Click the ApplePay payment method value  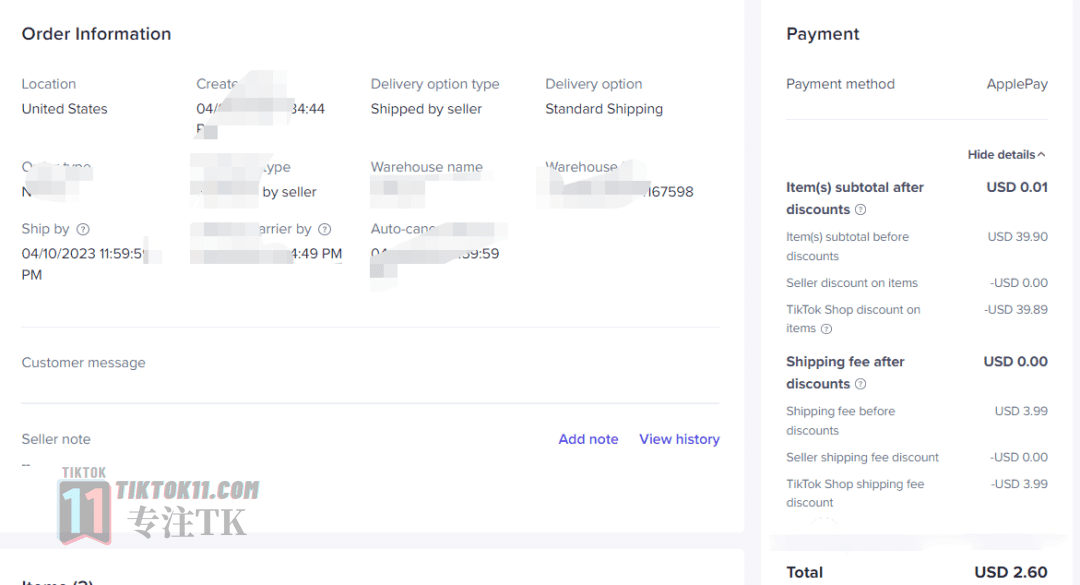[x=1017, y=84]
